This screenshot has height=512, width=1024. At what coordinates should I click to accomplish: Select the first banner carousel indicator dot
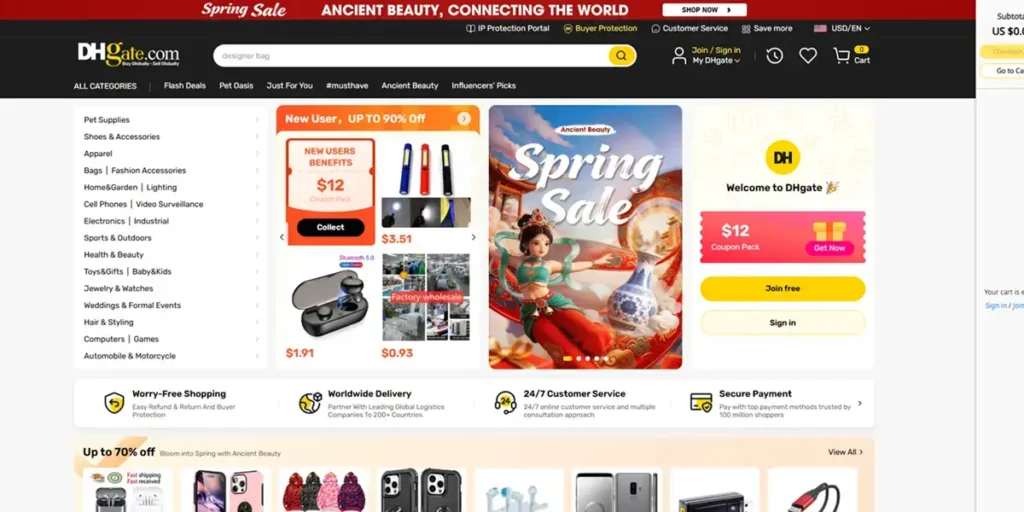click(x=568, y=359)
